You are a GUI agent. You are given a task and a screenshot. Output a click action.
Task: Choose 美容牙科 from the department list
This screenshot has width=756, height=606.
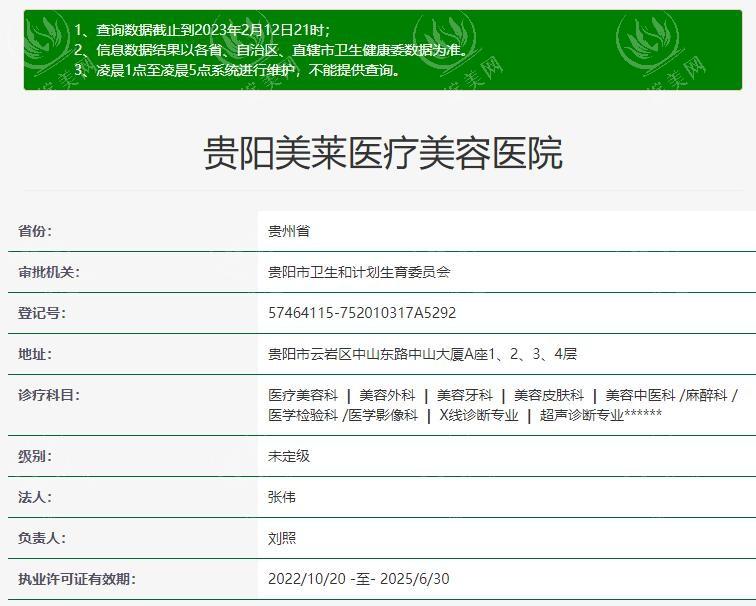coord(464,396)
